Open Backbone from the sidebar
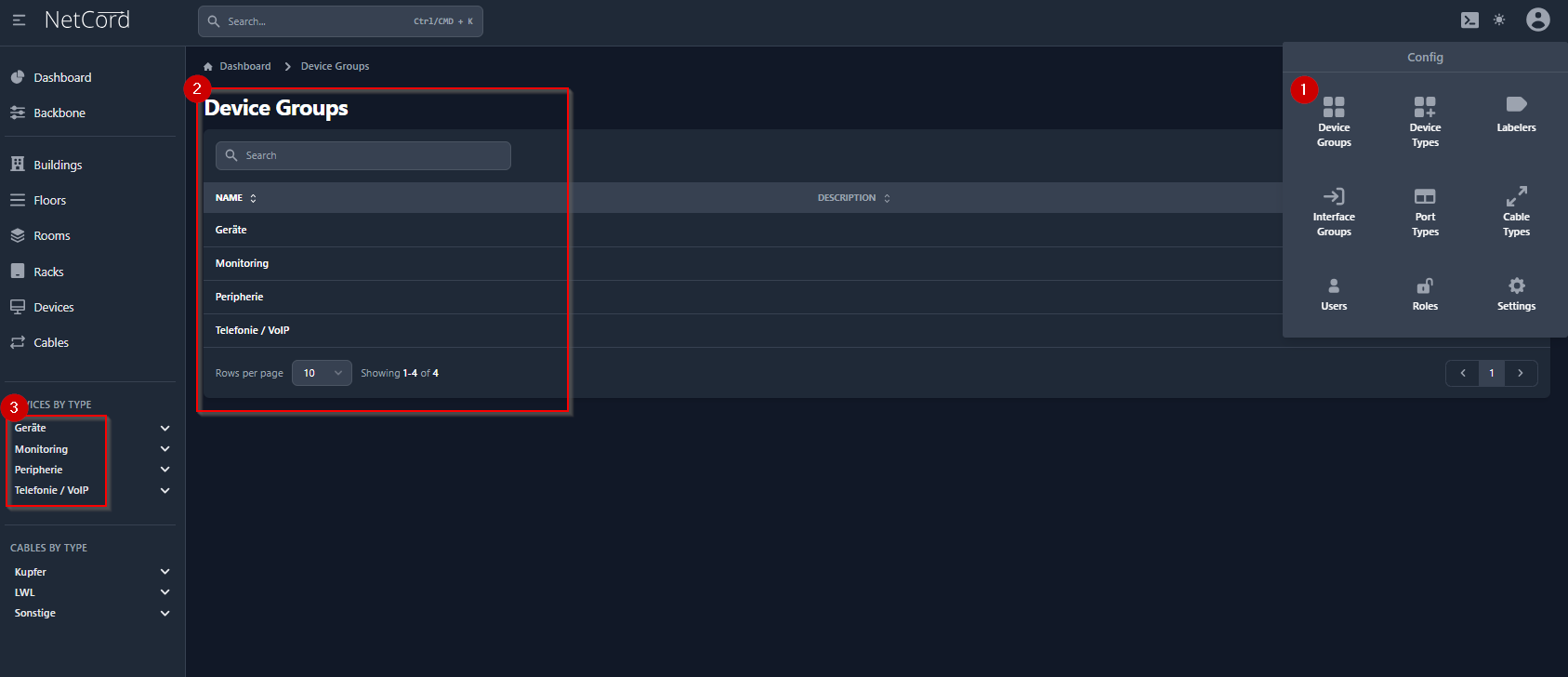 click(59, 113)
